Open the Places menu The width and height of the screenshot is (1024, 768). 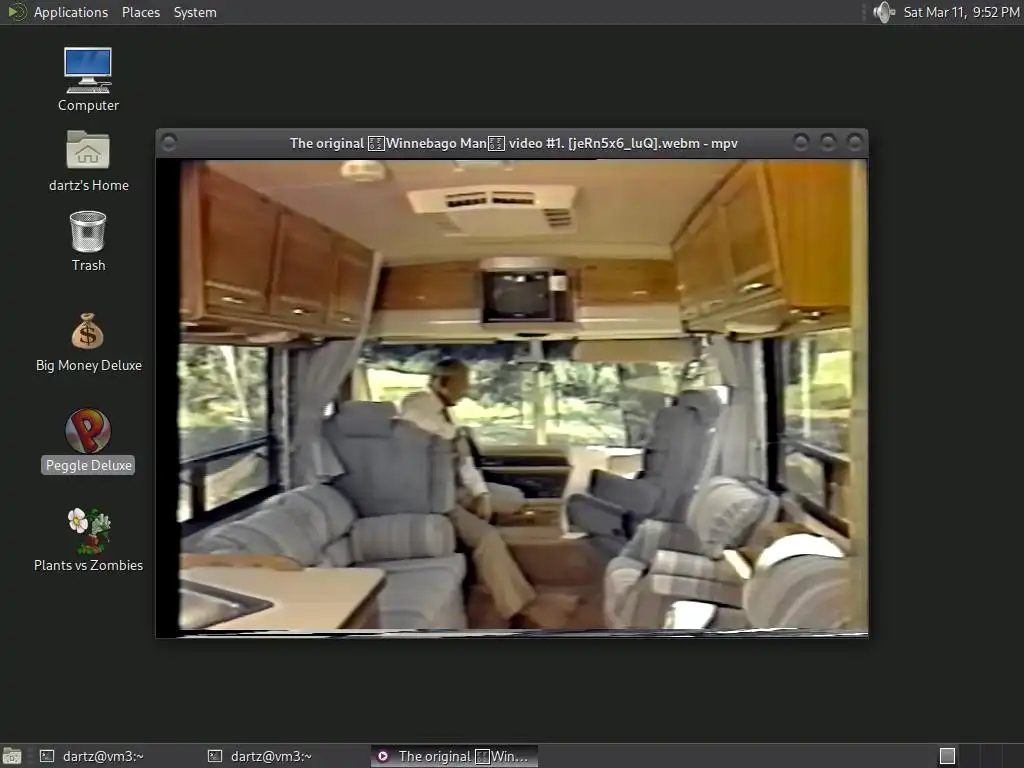(140, 12)
